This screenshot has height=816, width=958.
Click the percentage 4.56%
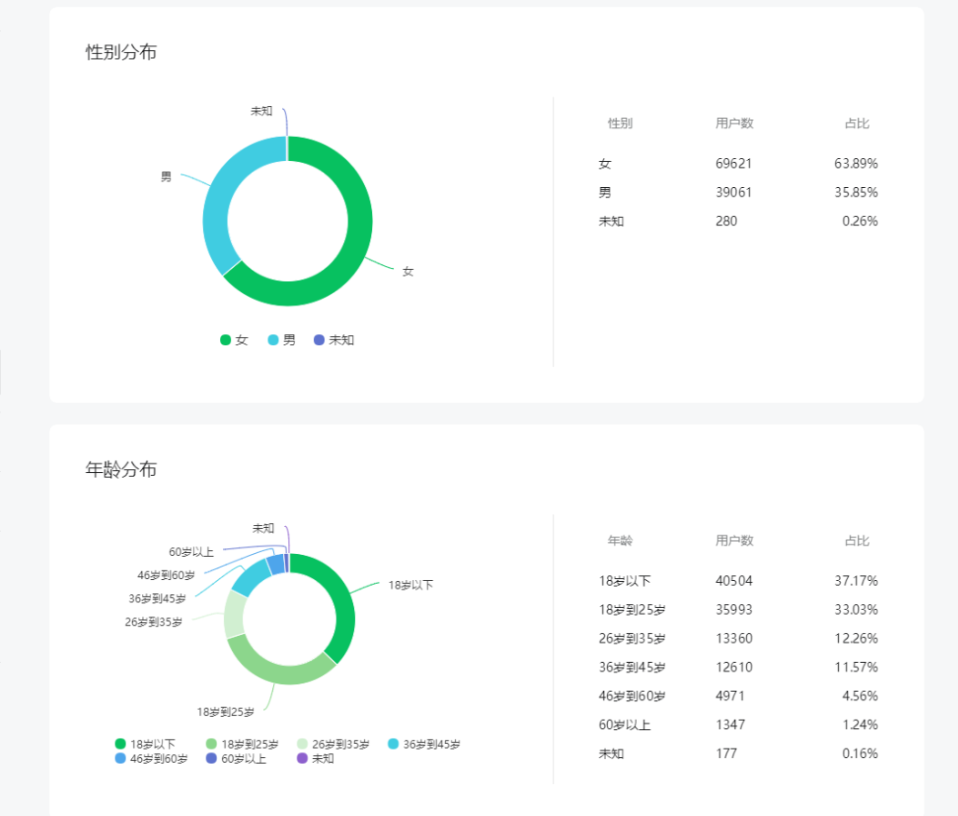[860, 696]
